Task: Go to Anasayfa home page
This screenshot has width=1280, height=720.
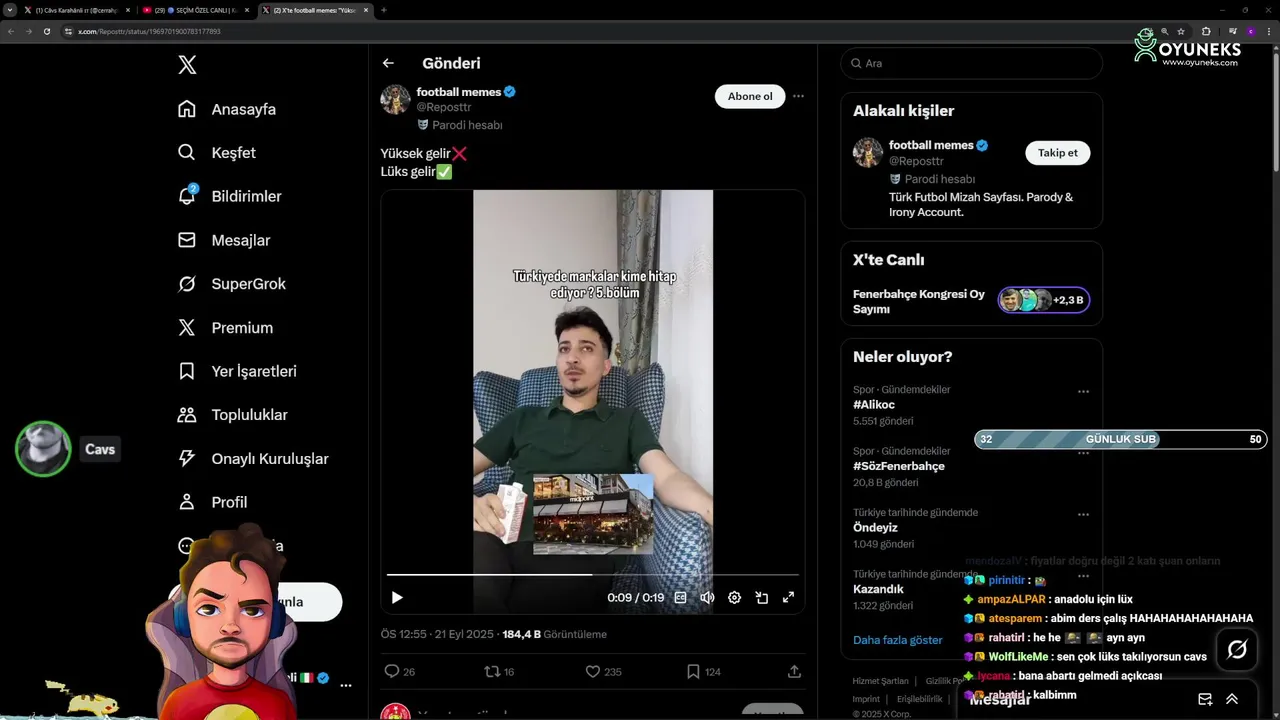Action: pyautogui.click(x=227, y=109)
